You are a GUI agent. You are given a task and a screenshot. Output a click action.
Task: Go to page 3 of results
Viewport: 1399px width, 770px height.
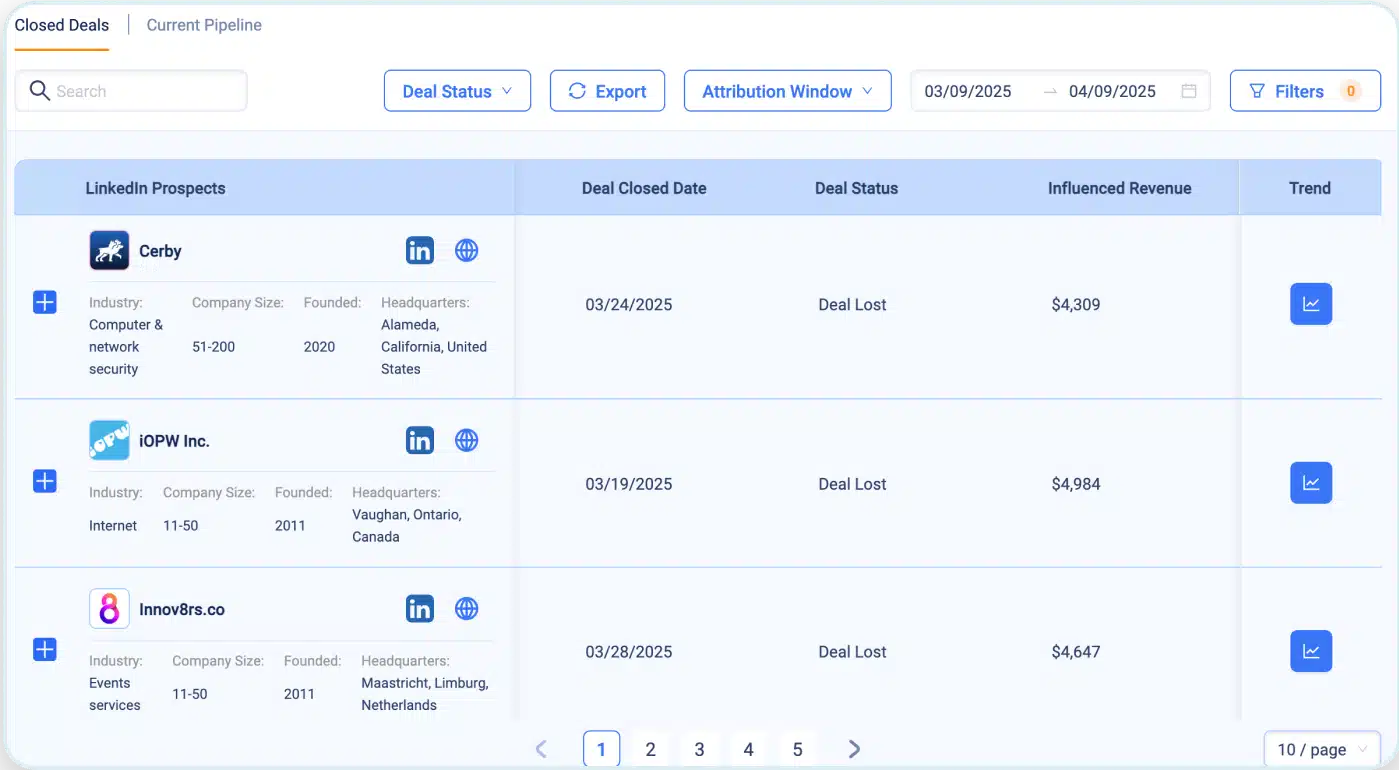click(x=699, y=749)
